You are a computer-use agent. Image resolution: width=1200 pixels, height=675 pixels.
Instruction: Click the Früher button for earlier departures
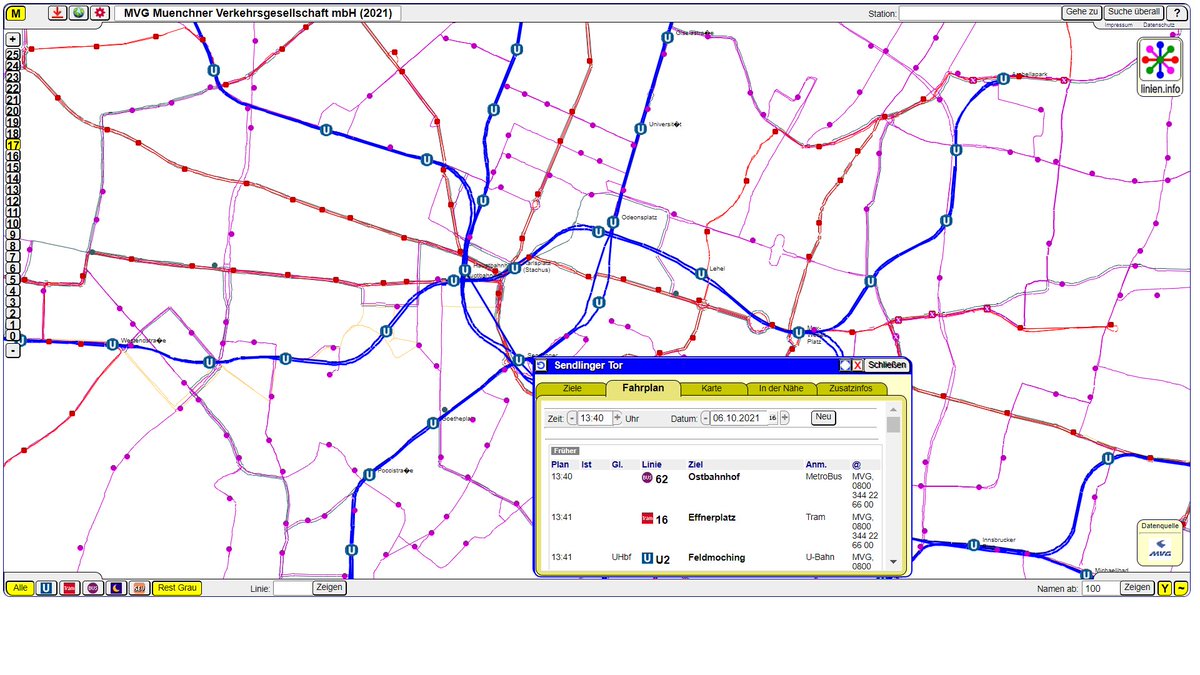click(565, 451)
